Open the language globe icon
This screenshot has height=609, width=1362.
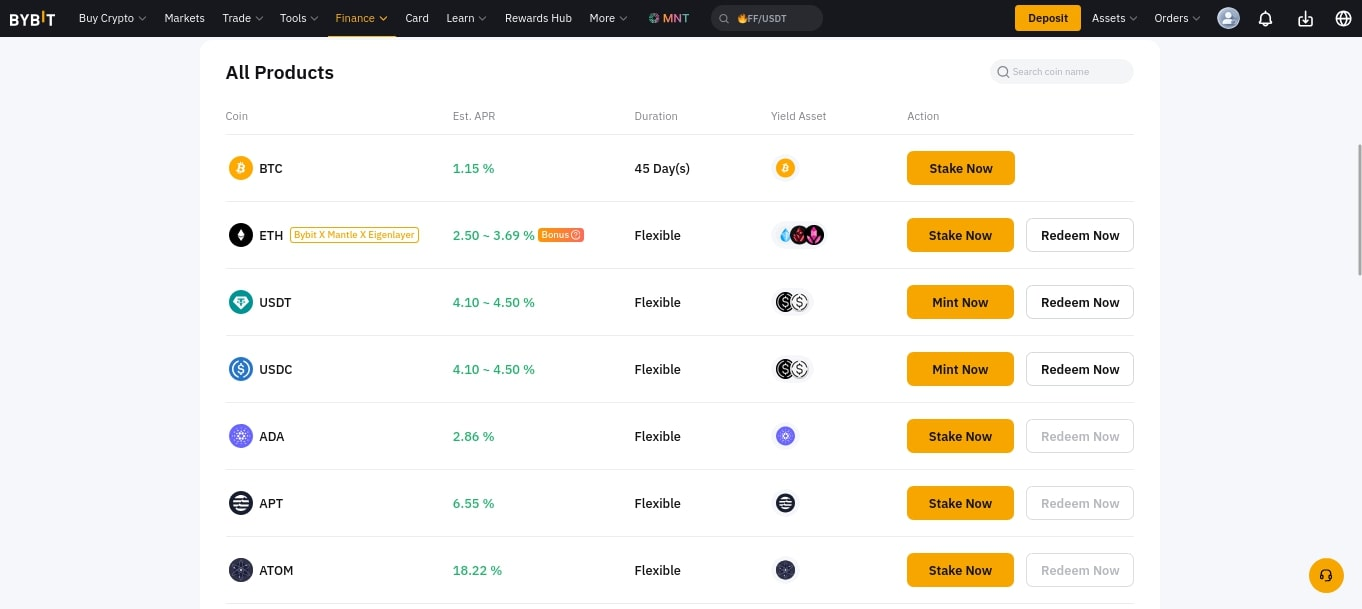coord(1343,18)
